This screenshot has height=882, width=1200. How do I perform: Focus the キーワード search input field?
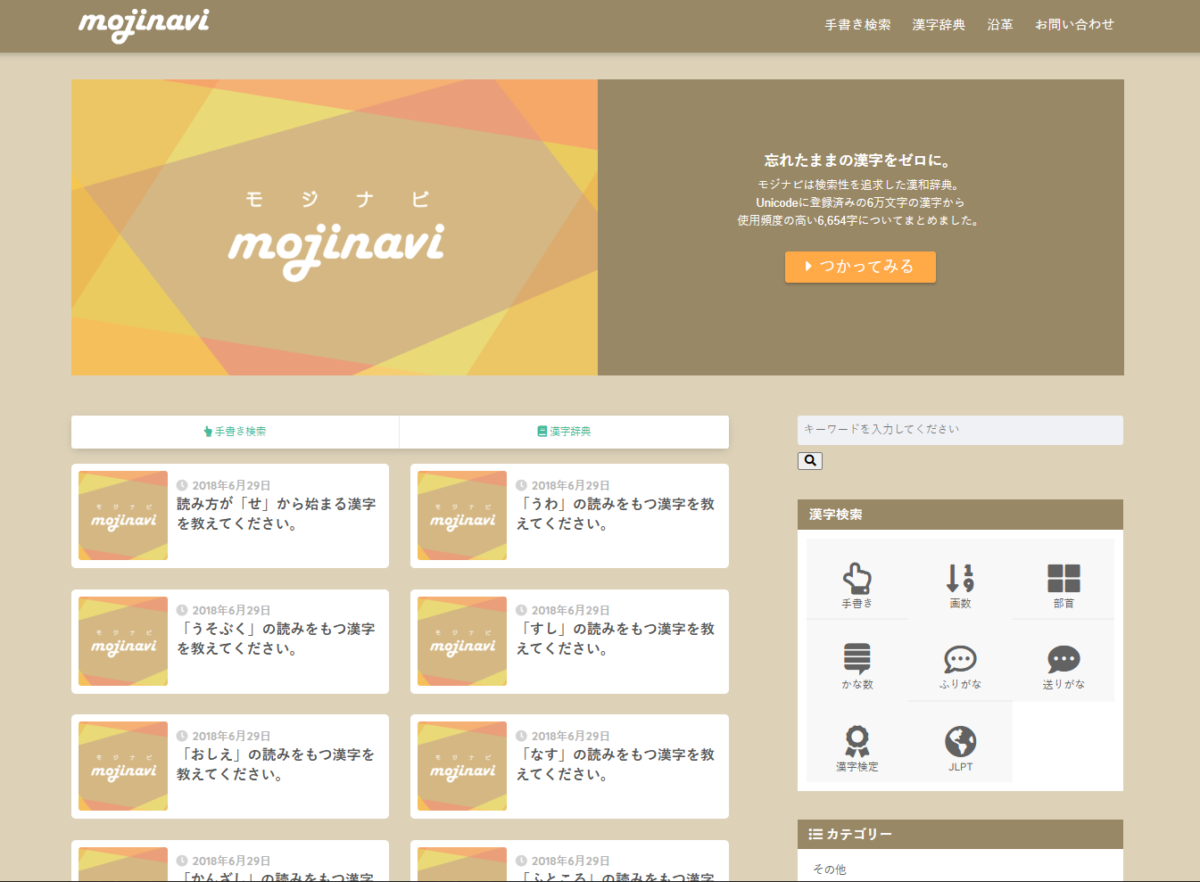click(x=960, y=430)
